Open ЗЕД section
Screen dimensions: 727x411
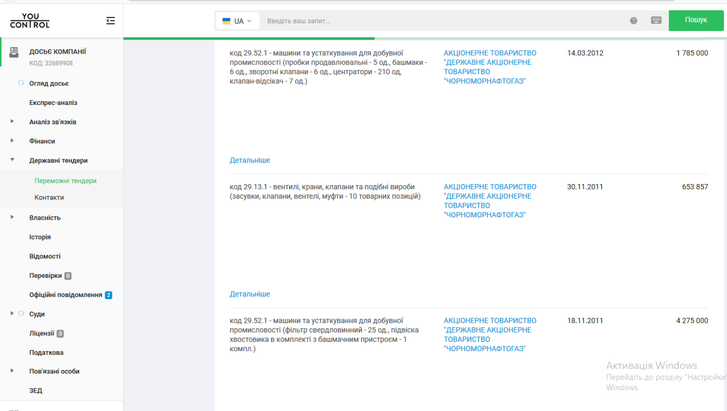click(35, 391)
